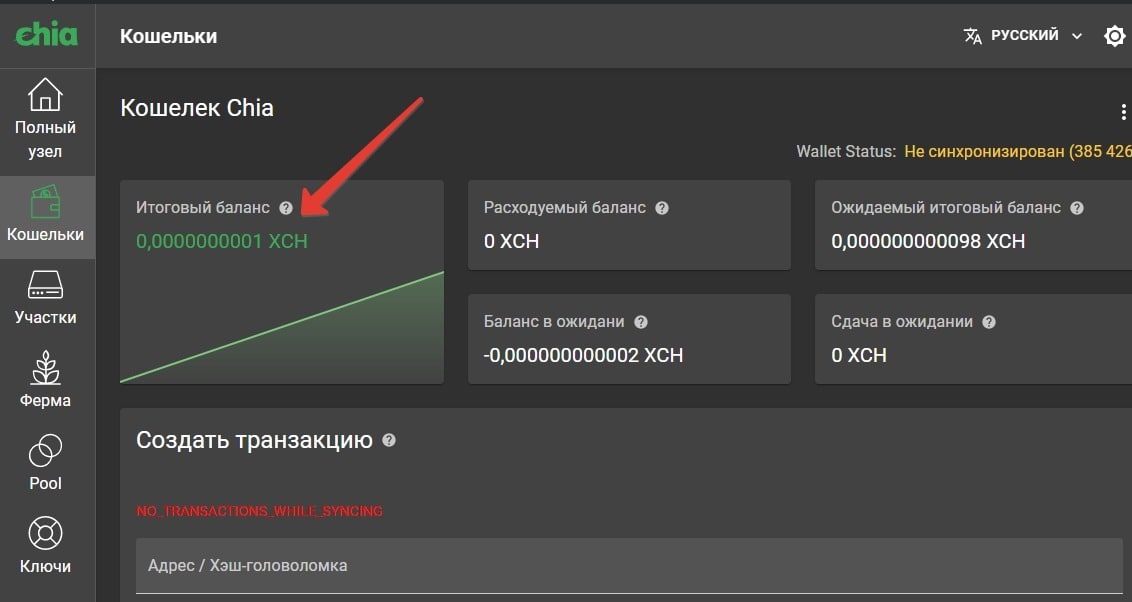Click the Сдача в ожидании 0 XCH value

pos(858,355)
